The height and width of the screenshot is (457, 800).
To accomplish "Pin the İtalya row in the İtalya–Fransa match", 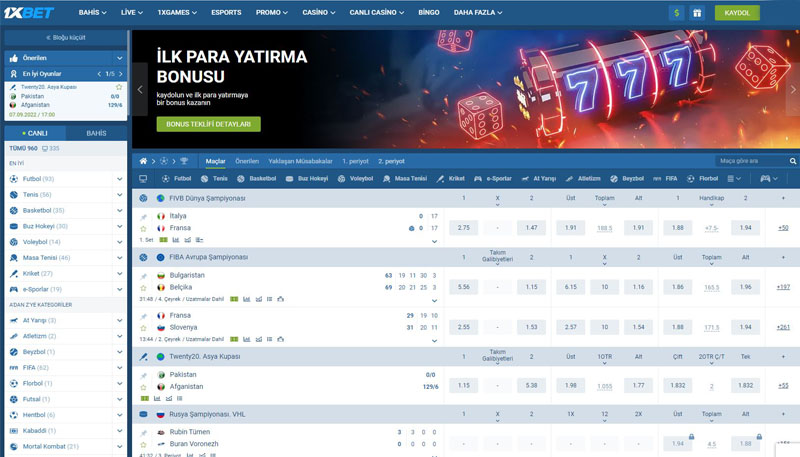I will click(x=143, y=217).
